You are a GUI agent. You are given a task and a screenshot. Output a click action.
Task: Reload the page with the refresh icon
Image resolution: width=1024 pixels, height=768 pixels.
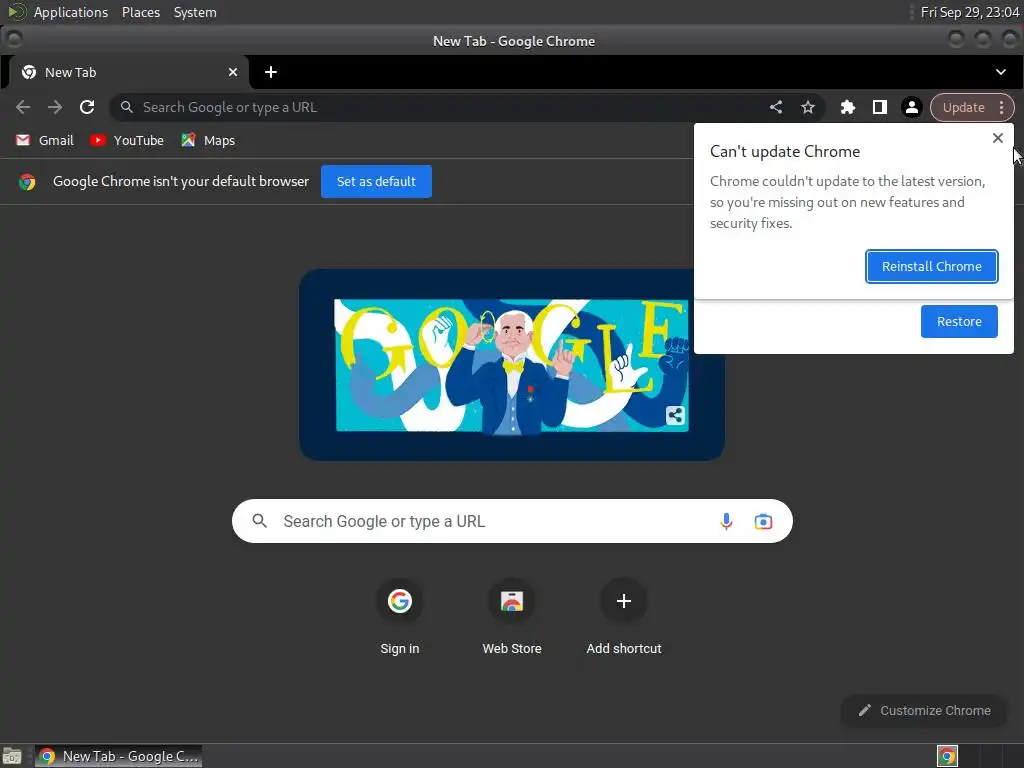pyautogui.click(x=87, y=107)
